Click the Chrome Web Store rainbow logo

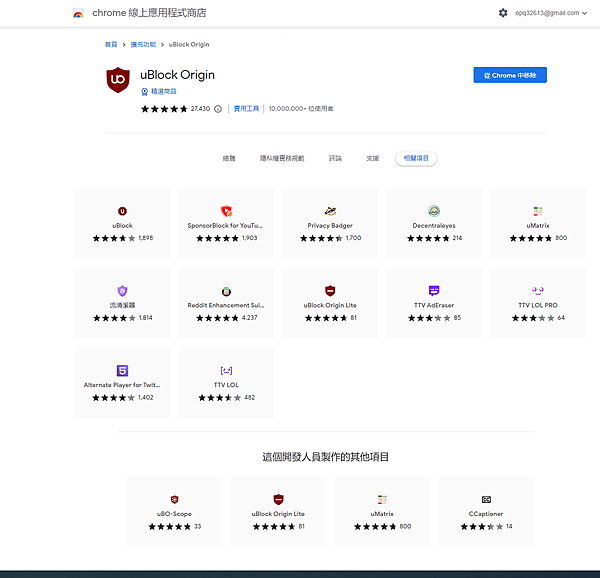coord(78,13)
